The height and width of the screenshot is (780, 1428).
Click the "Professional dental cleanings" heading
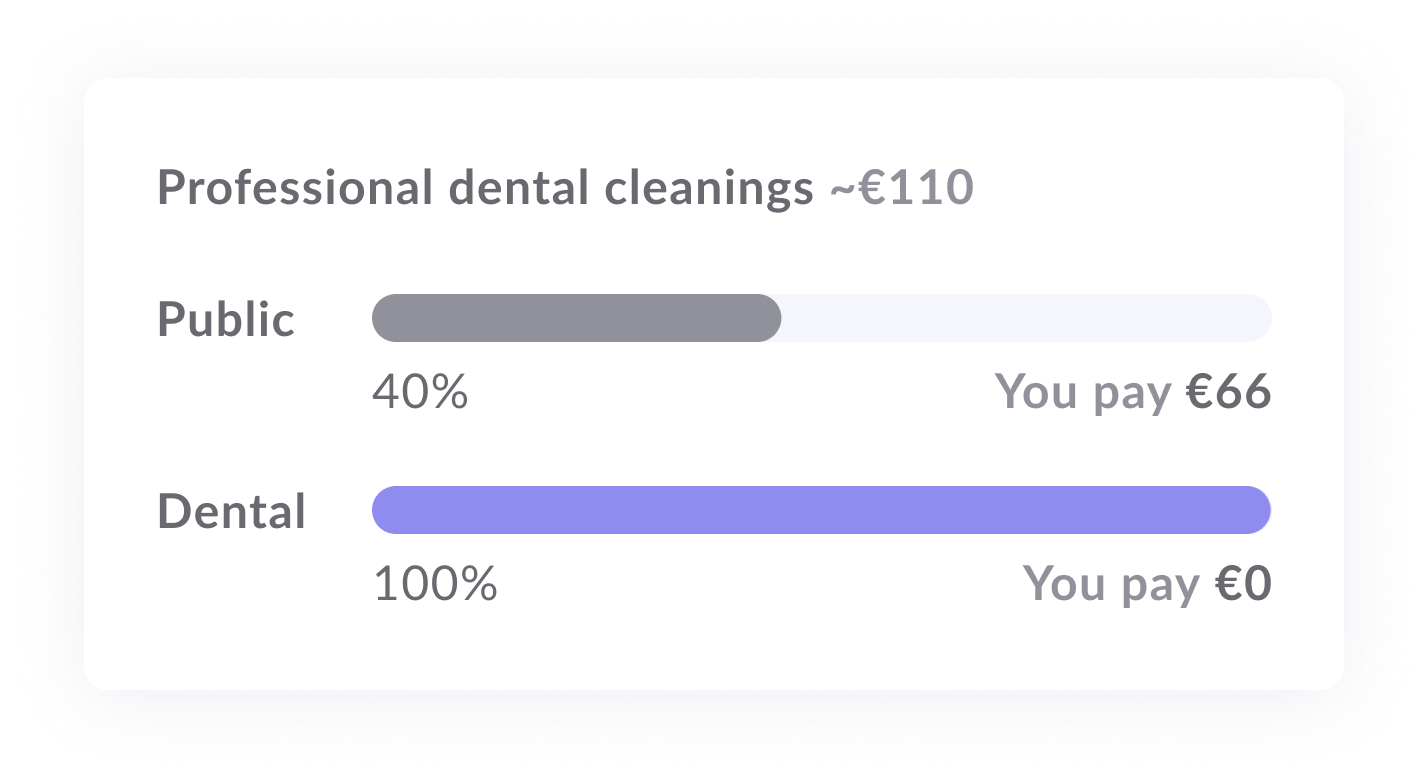[x=485, y=188]
